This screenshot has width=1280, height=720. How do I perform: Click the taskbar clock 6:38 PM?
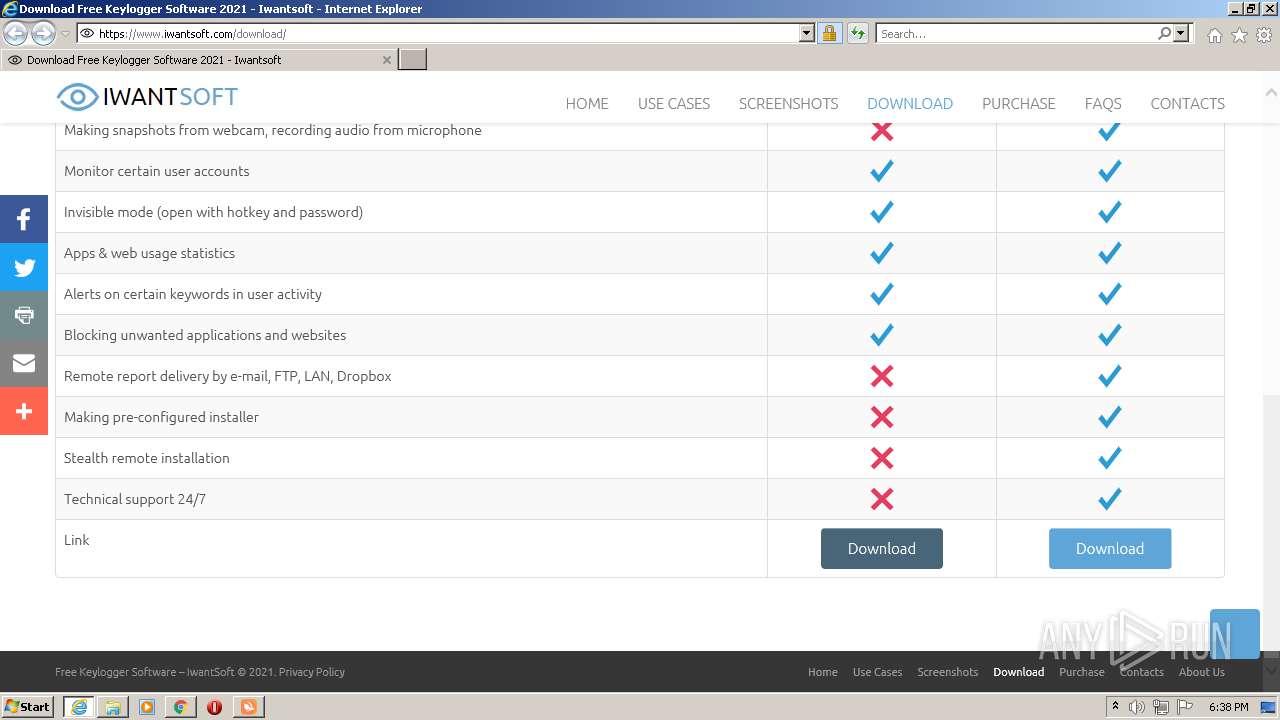[1228, 707]
